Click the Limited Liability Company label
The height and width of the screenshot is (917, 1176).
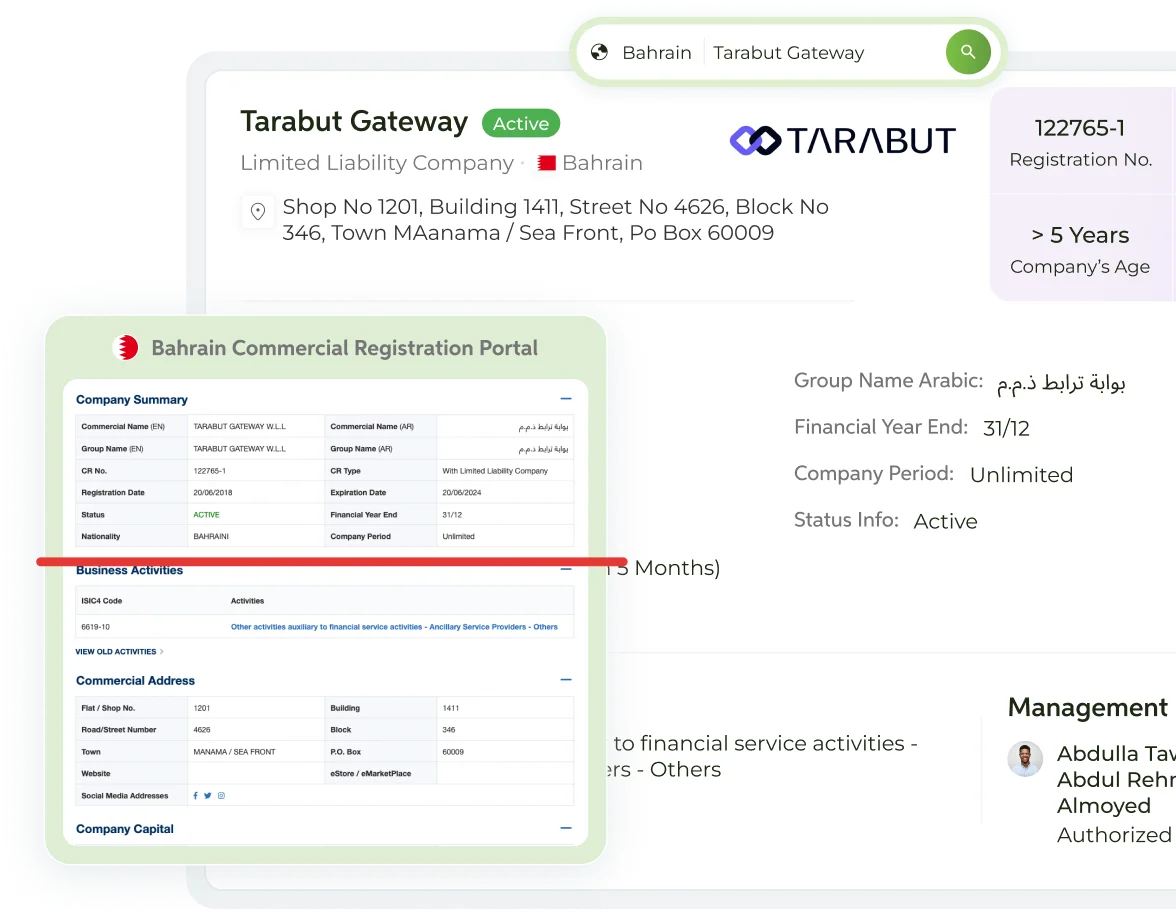tap(376, 163)
